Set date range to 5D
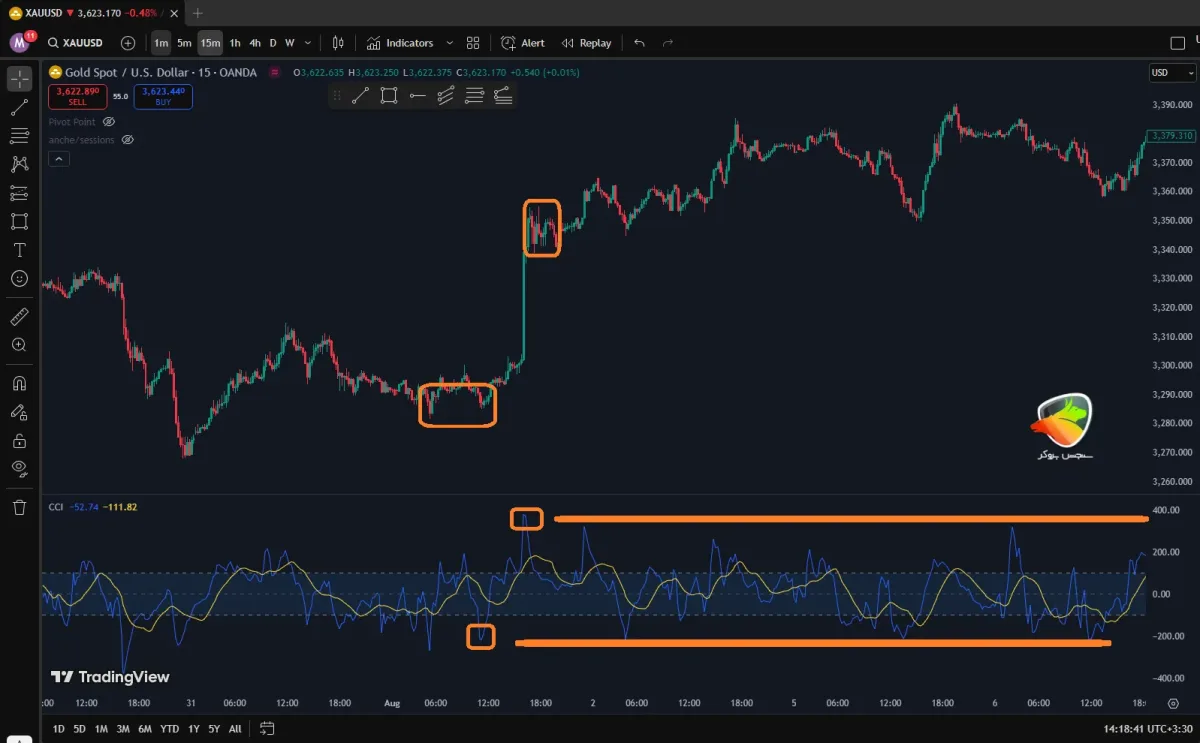 [80, 729]
